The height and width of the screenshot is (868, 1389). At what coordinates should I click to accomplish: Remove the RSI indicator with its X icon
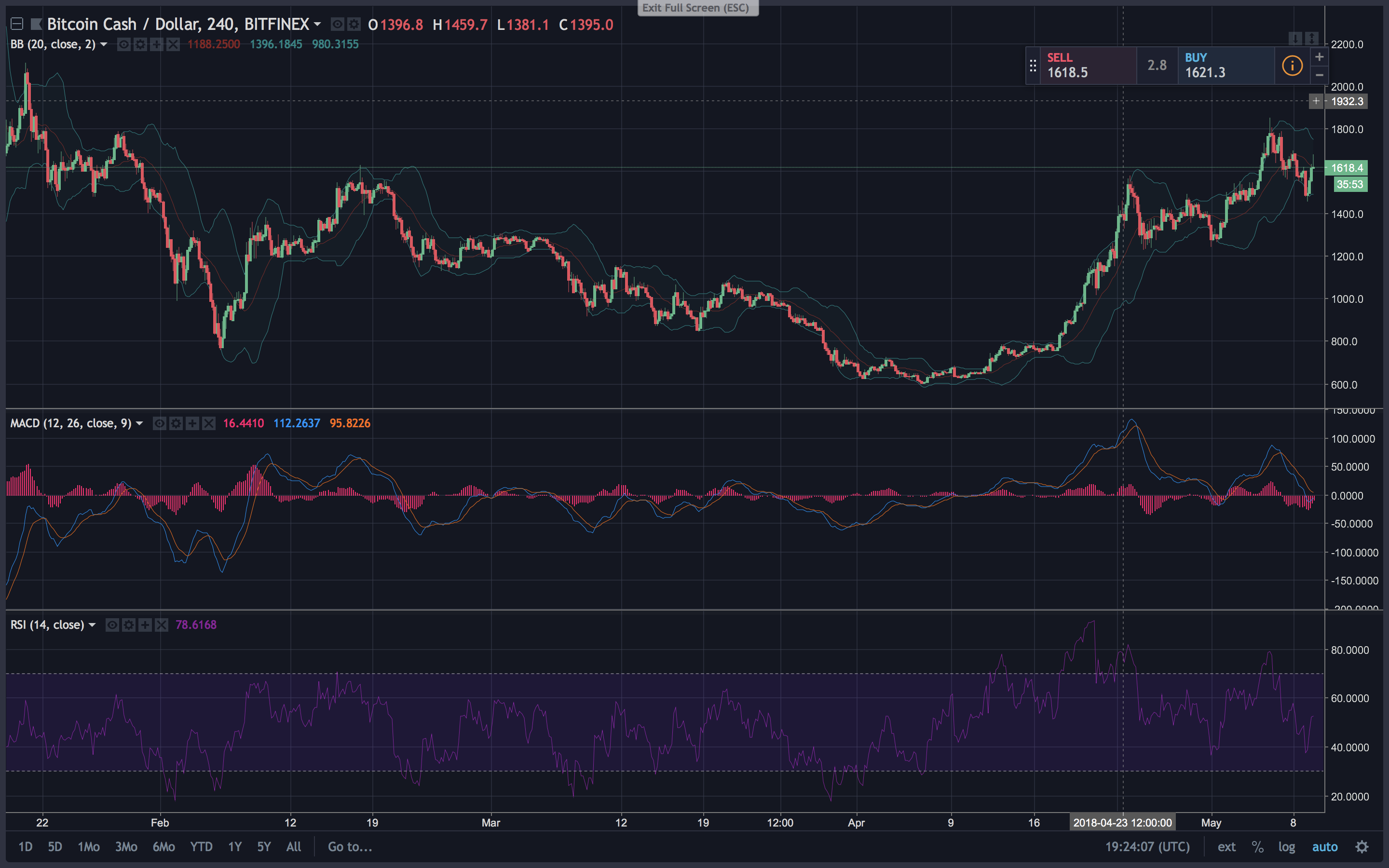coord(162,624)
